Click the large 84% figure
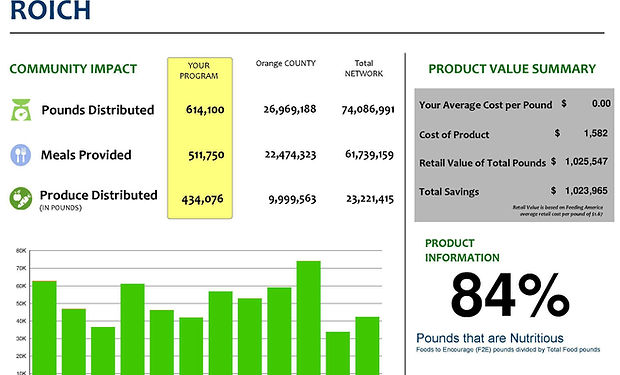Screen dimensions: 620x375 pos(510,296)
